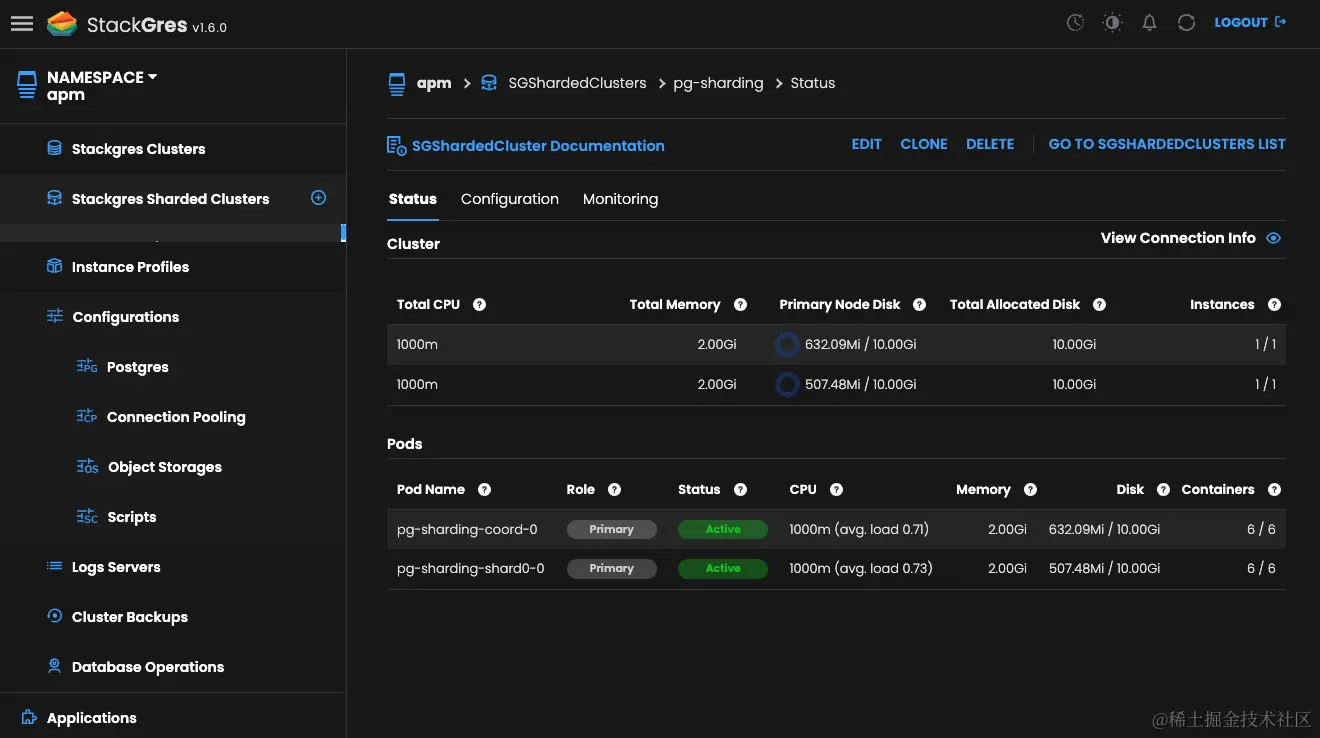Toggle the time/clock icon in header
Viewport: 1320px width, 738px height.
point(1075,22)
